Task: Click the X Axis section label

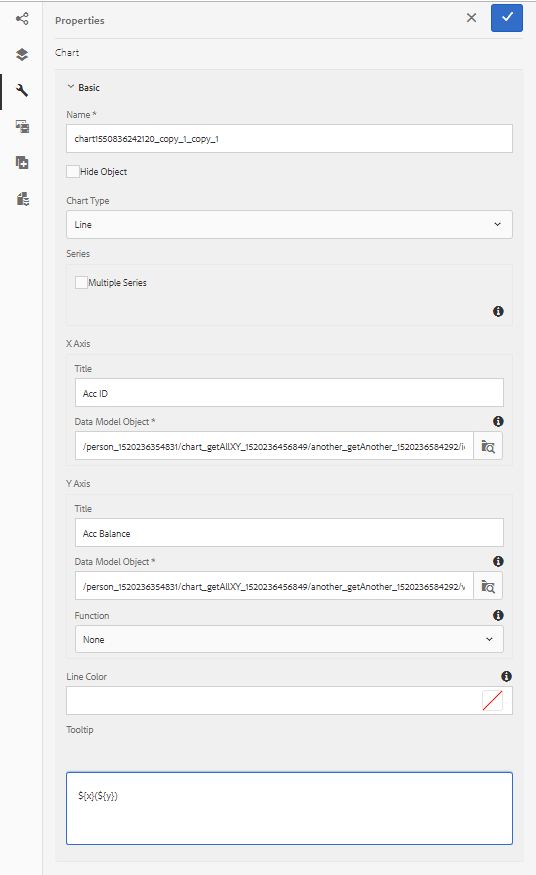Action: coord(78,344)
